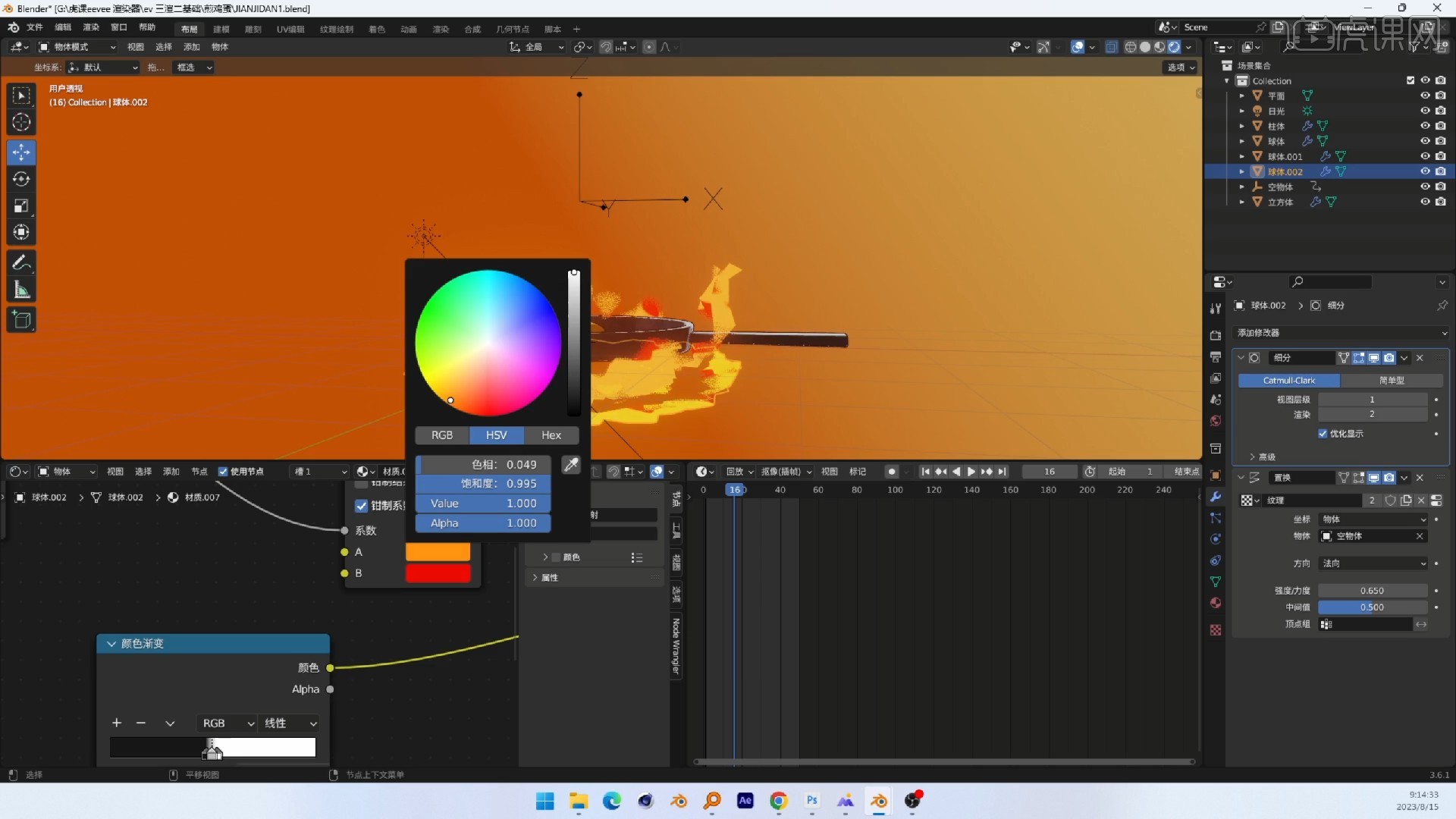The height and width of the screenshot is (819, 1456).
Task: Select the Add Cube tool
Action: tap(21, 320)
